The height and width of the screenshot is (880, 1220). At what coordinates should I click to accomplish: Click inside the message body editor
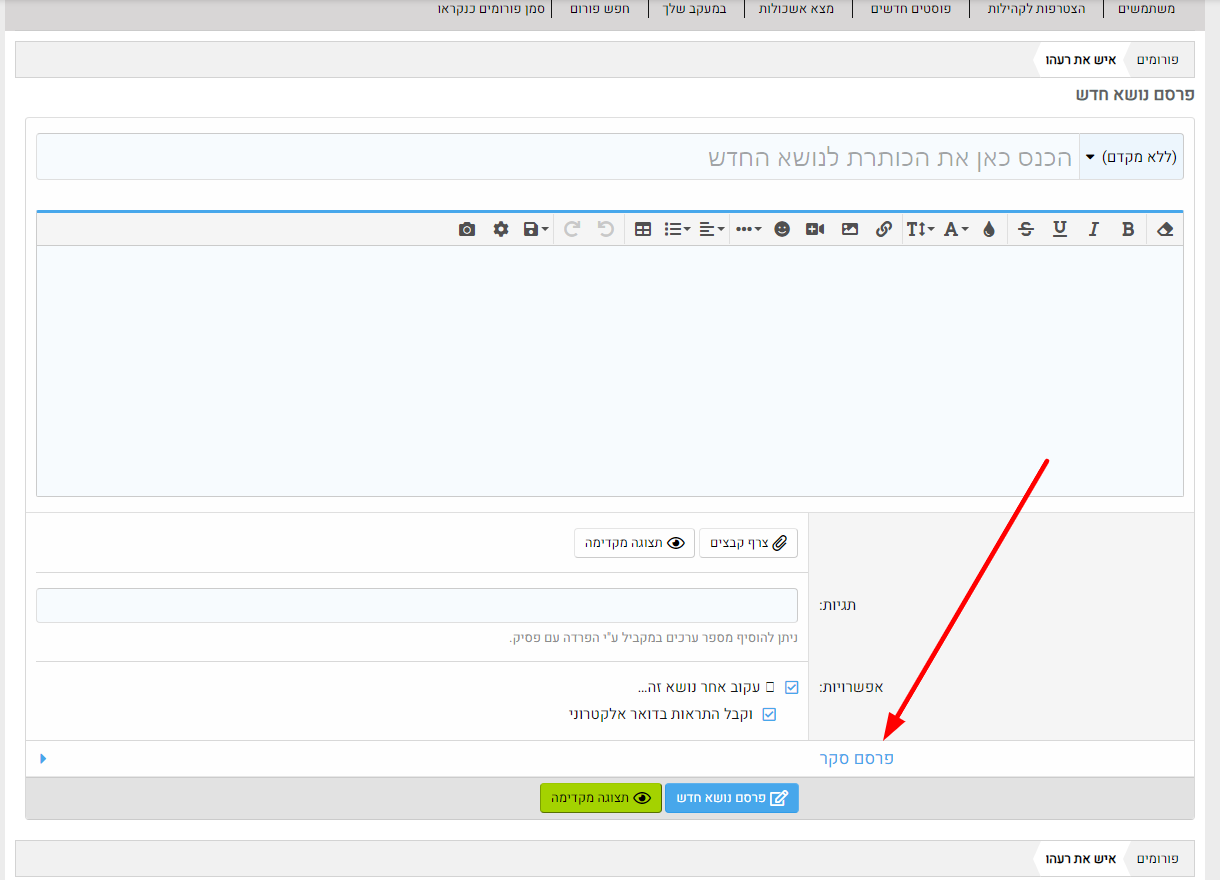pos(610,371)
